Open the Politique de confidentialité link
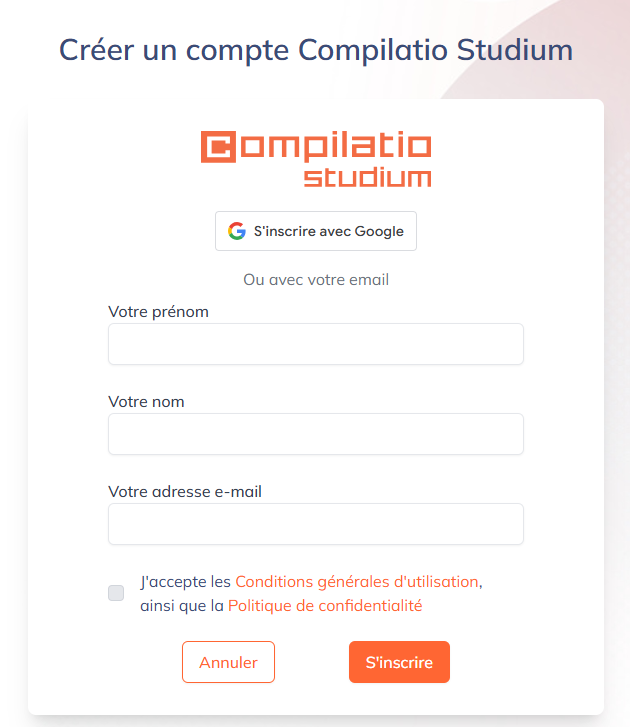Viewport: 630px width, 727px height. tap(325, 606)
